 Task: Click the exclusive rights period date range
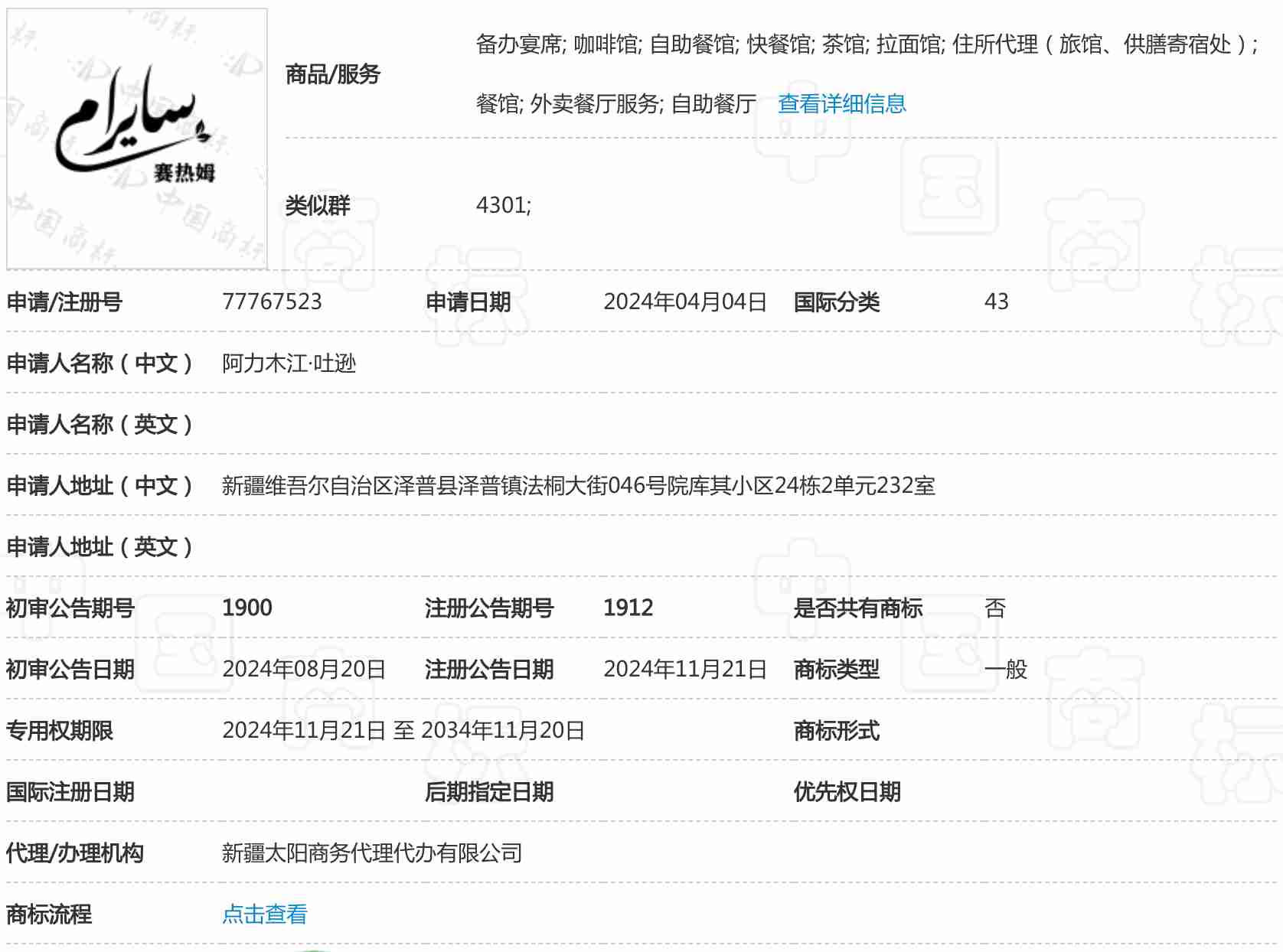(x=403, y=730)
